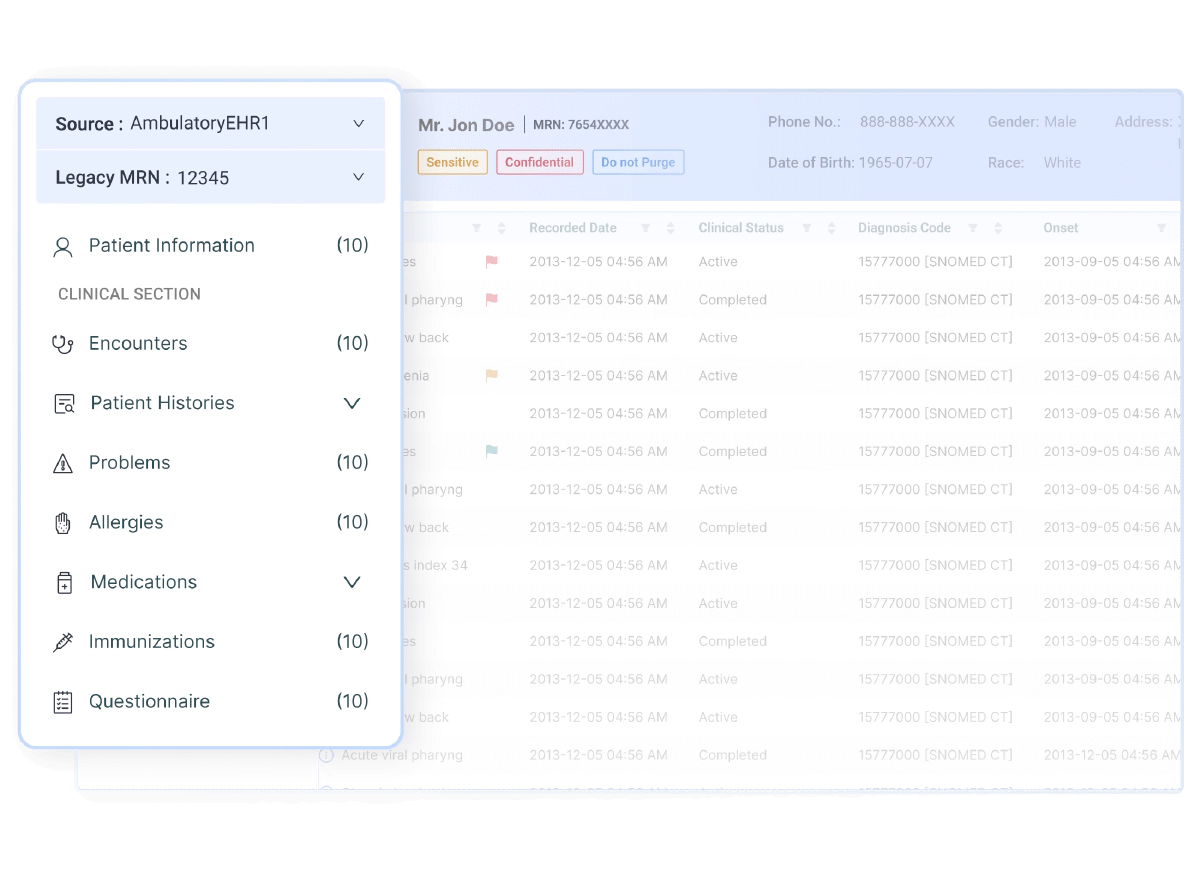Click the Sensitive tag
Screen dimensions: 1200x873
(x=452, y=162)
